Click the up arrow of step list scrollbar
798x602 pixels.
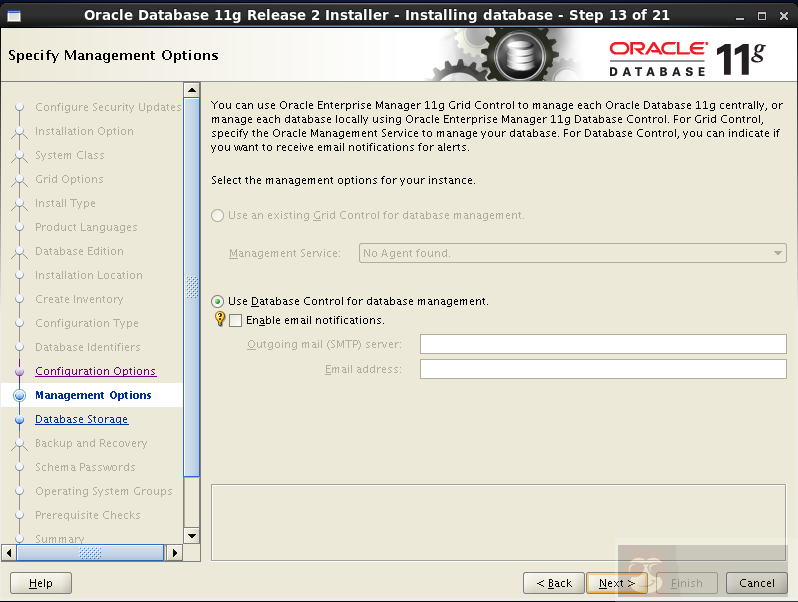click(x=192, y=90)
